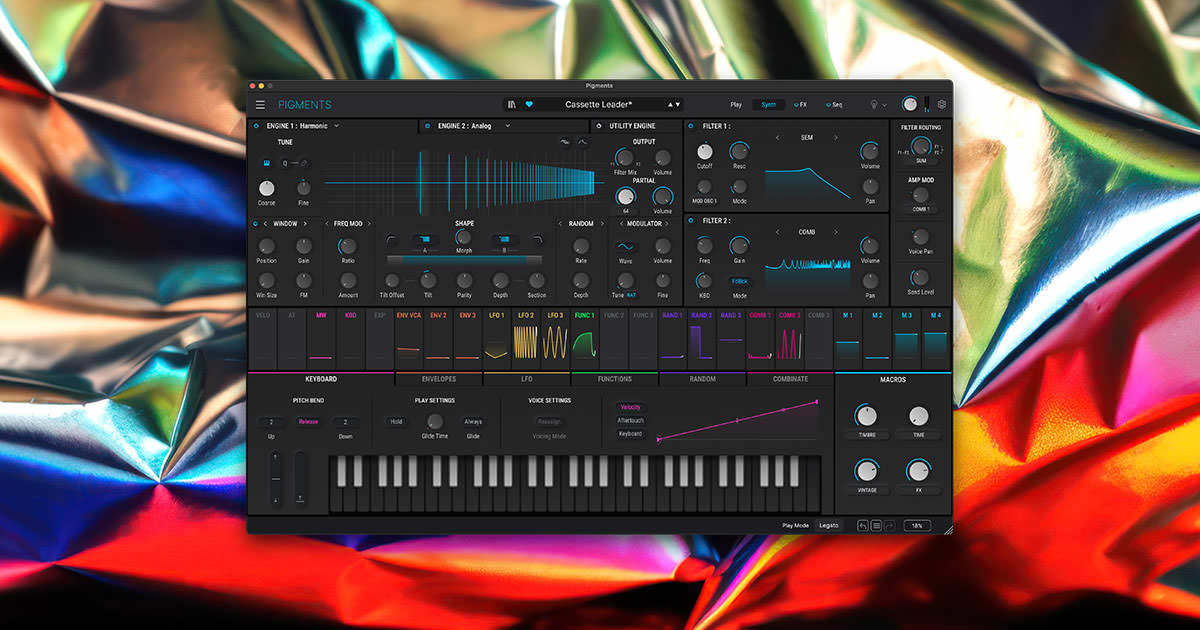
Task: Toggle the favorite heart for the preset
Action: (x=529, y=104)
